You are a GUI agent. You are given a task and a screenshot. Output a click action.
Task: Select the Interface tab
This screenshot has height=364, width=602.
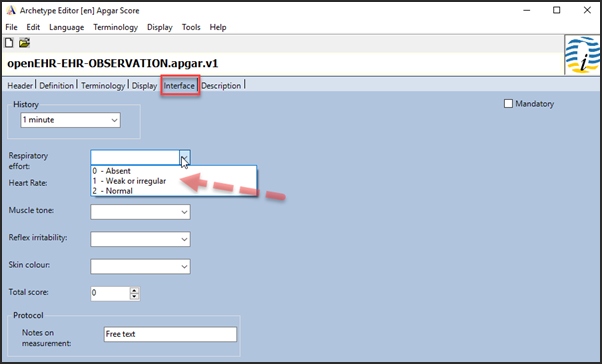point(179,86)
